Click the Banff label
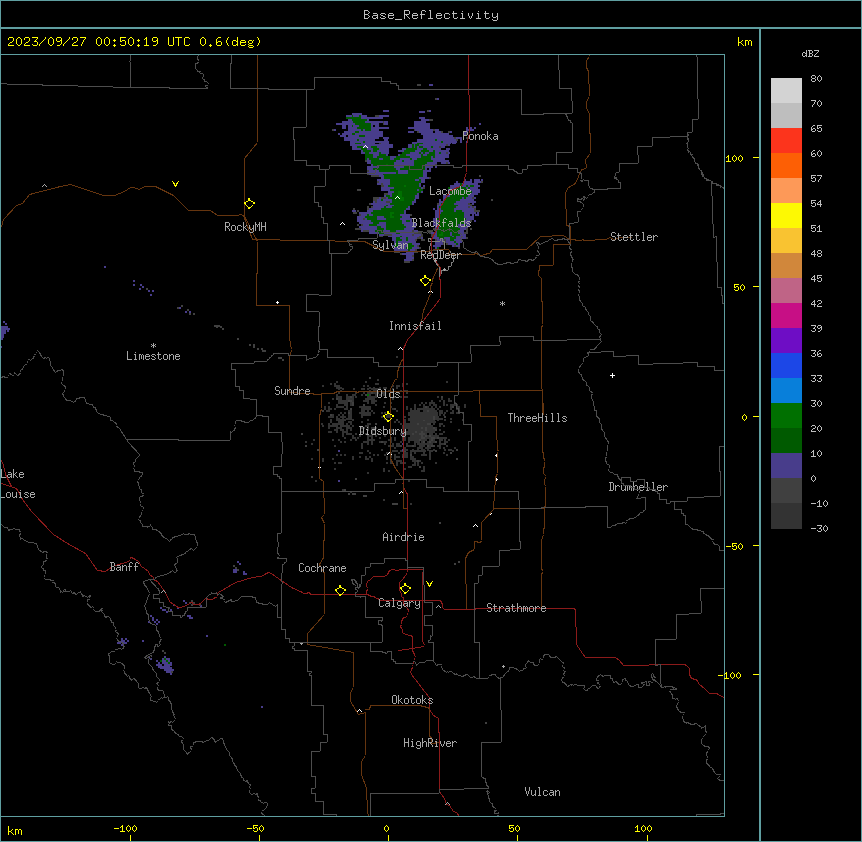The height and width of the screenshot is (842, 862). click(x=124, y=567)
